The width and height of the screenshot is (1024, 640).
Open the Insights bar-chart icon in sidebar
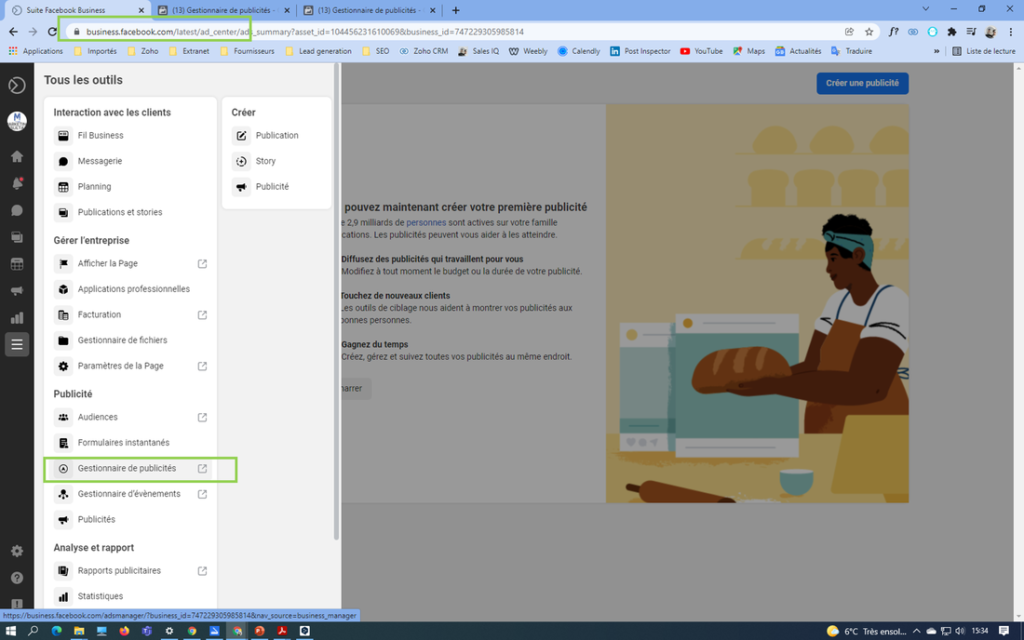pos(16,318)
